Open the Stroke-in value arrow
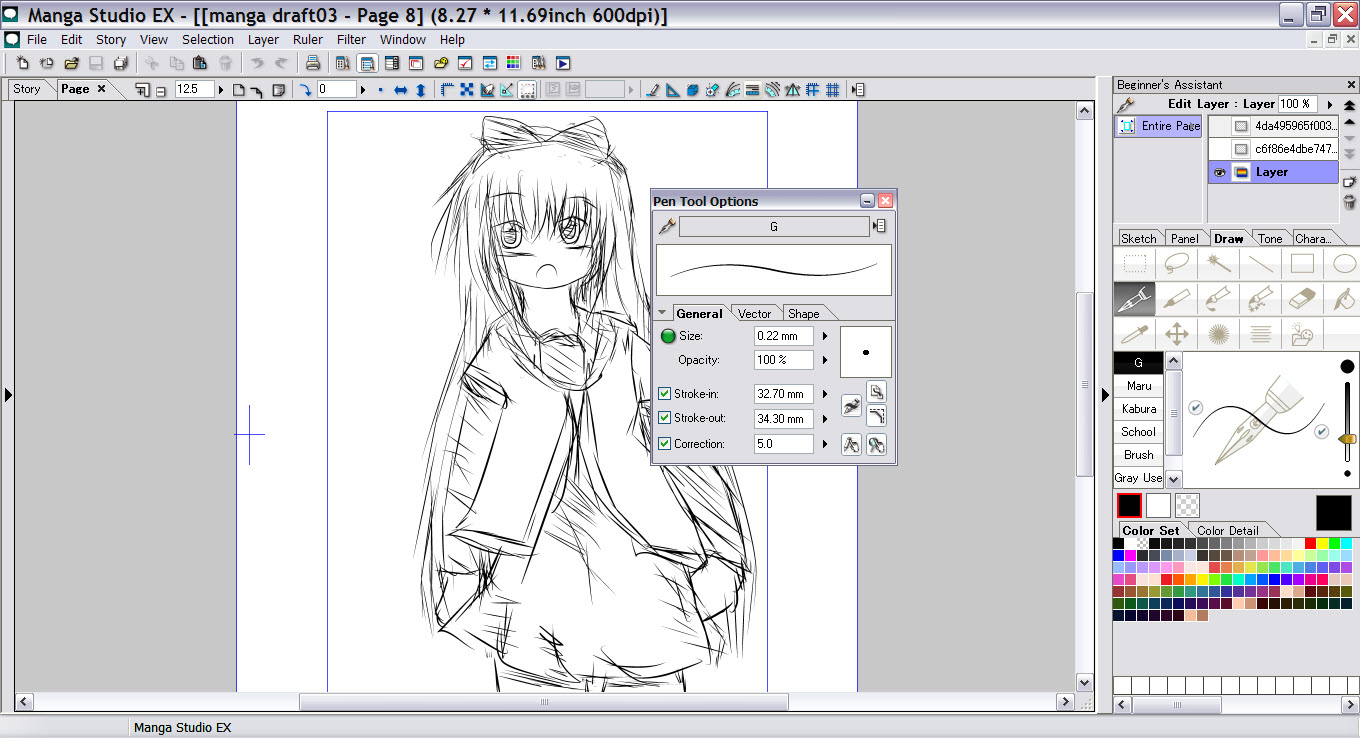 (x=825, y=394)
